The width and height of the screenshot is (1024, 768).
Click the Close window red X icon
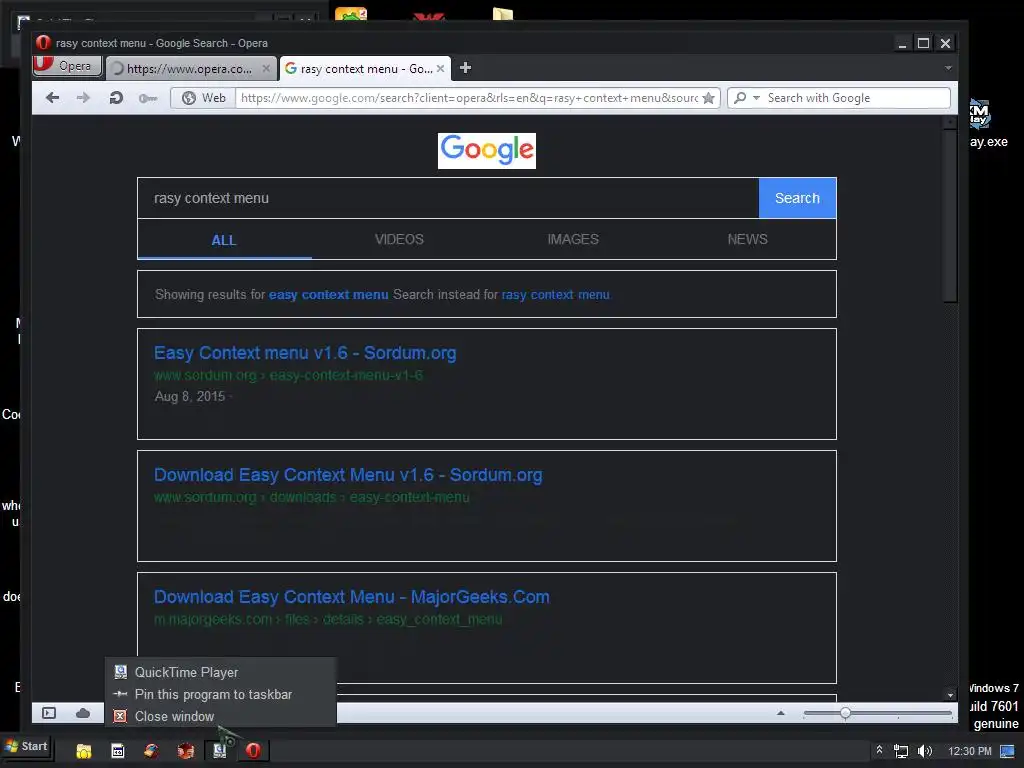120,716
